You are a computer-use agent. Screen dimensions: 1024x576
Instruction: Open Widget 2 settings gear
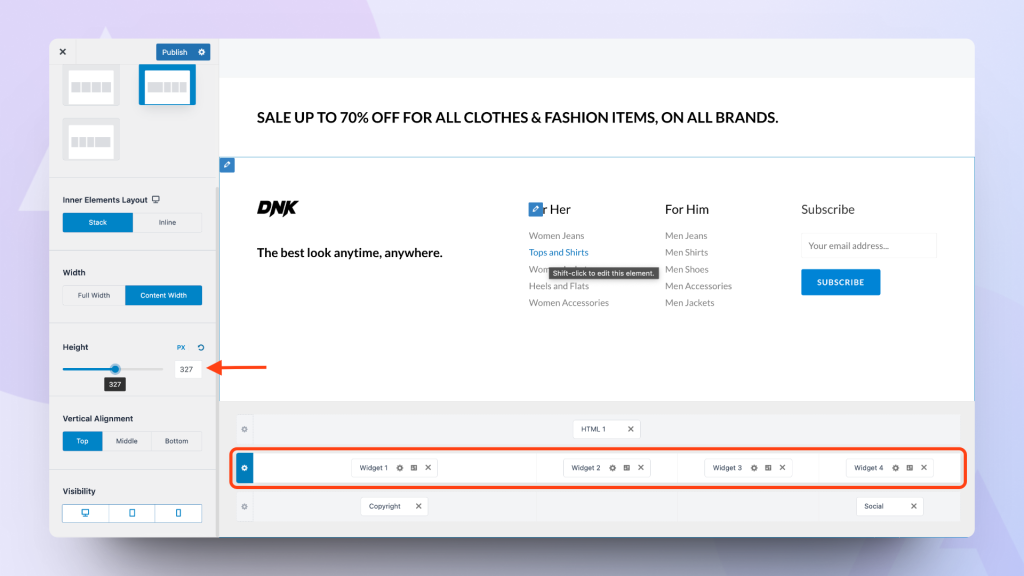[613, 468]
